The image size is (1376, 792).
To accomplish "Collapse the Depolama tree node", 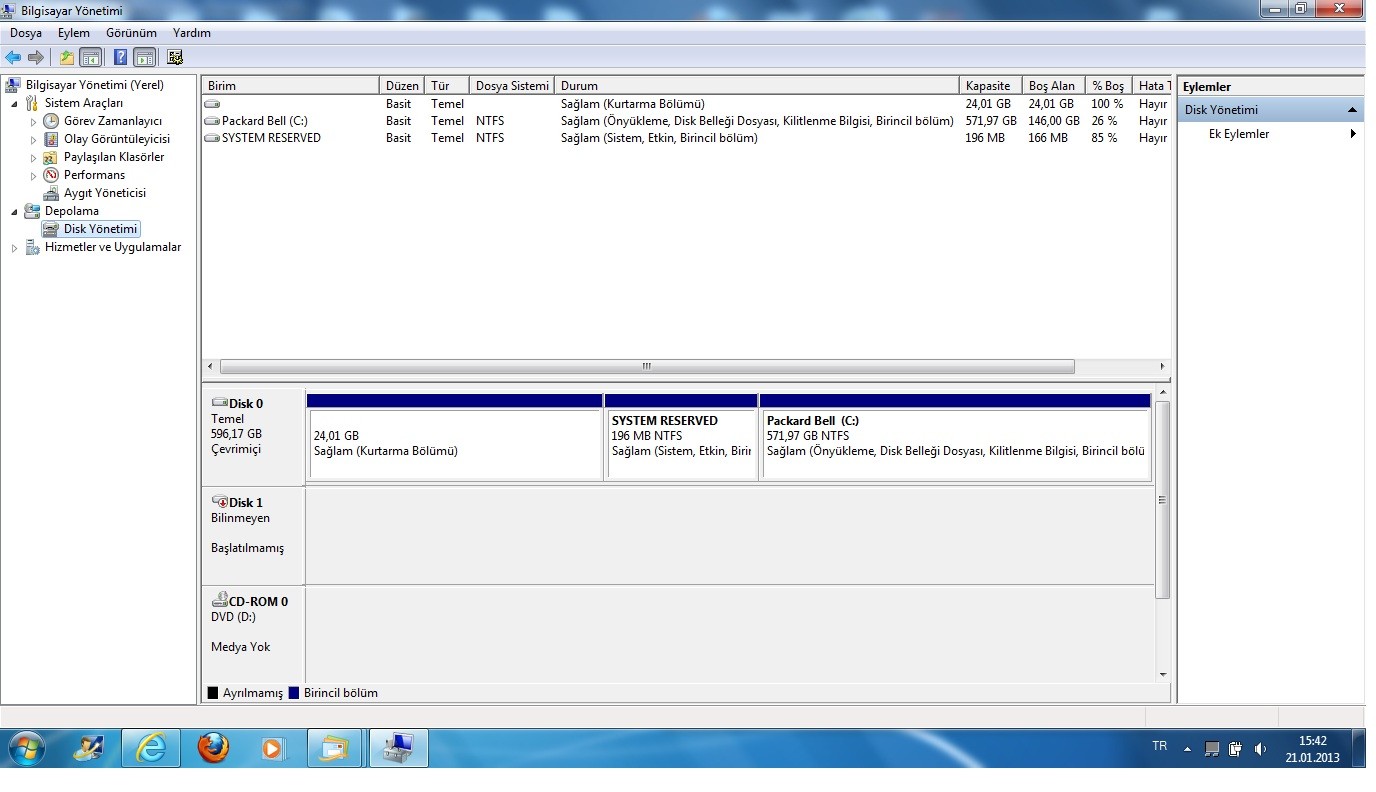I will 14,212.
